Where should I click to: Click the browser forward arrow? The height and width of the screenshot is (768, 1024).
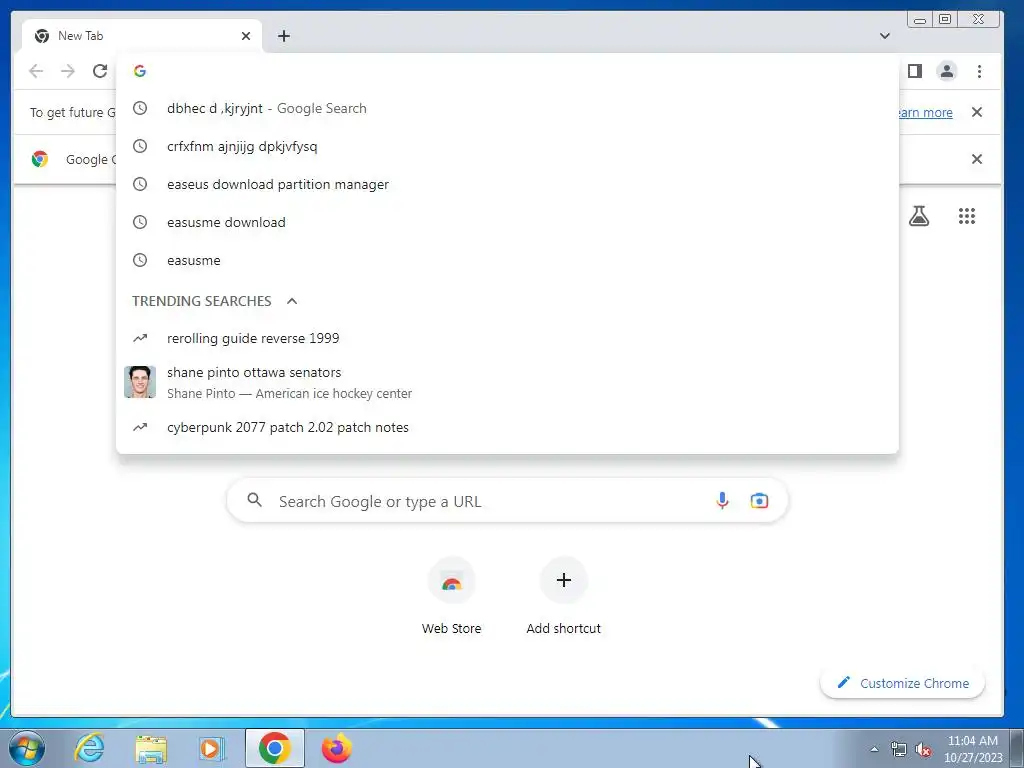click(68, 71)
